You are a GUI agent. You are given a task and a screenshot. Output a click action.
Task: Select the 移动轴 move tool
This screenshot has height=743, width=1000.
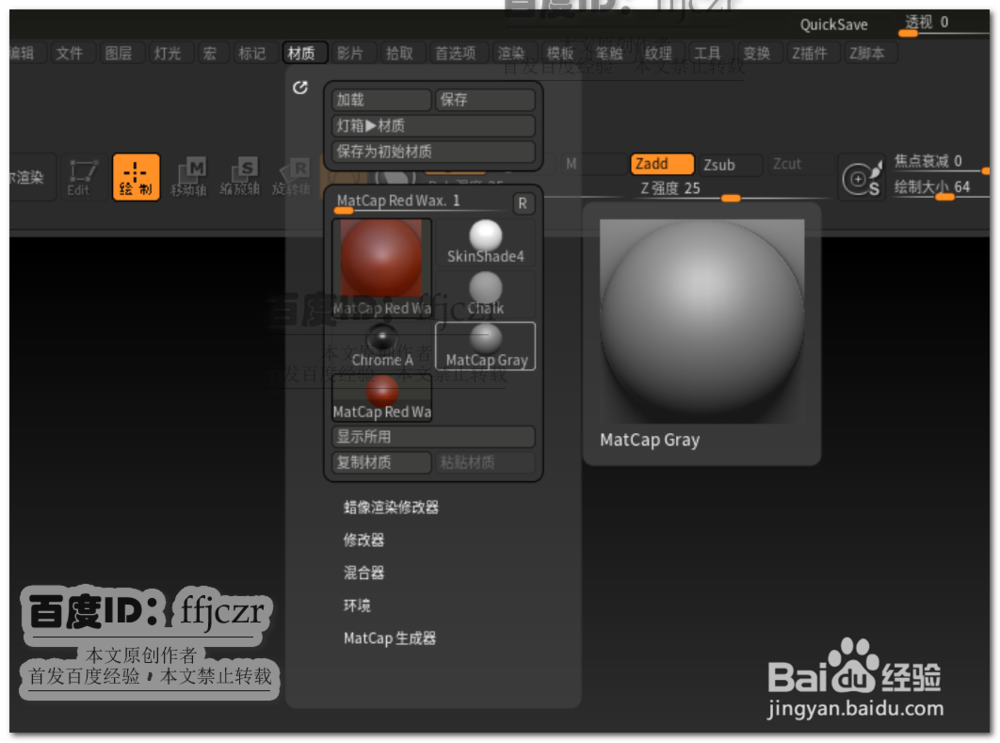[x=189, y=177]
